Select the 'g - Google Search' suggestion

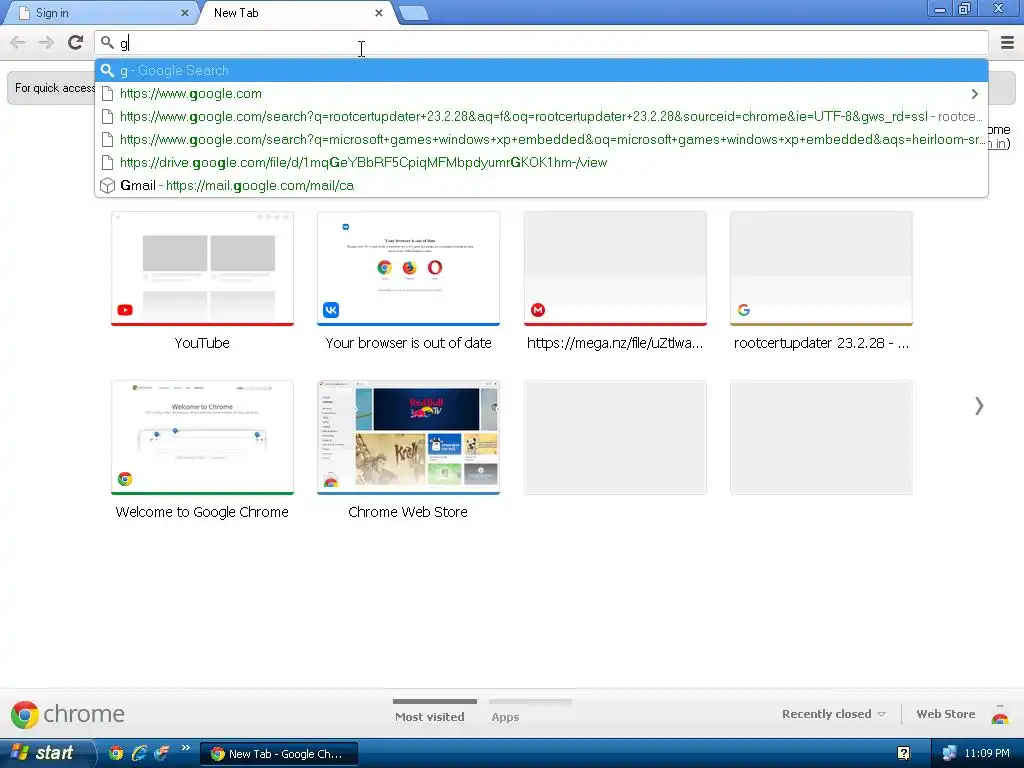pyautogui.click(x=541, y=71)
